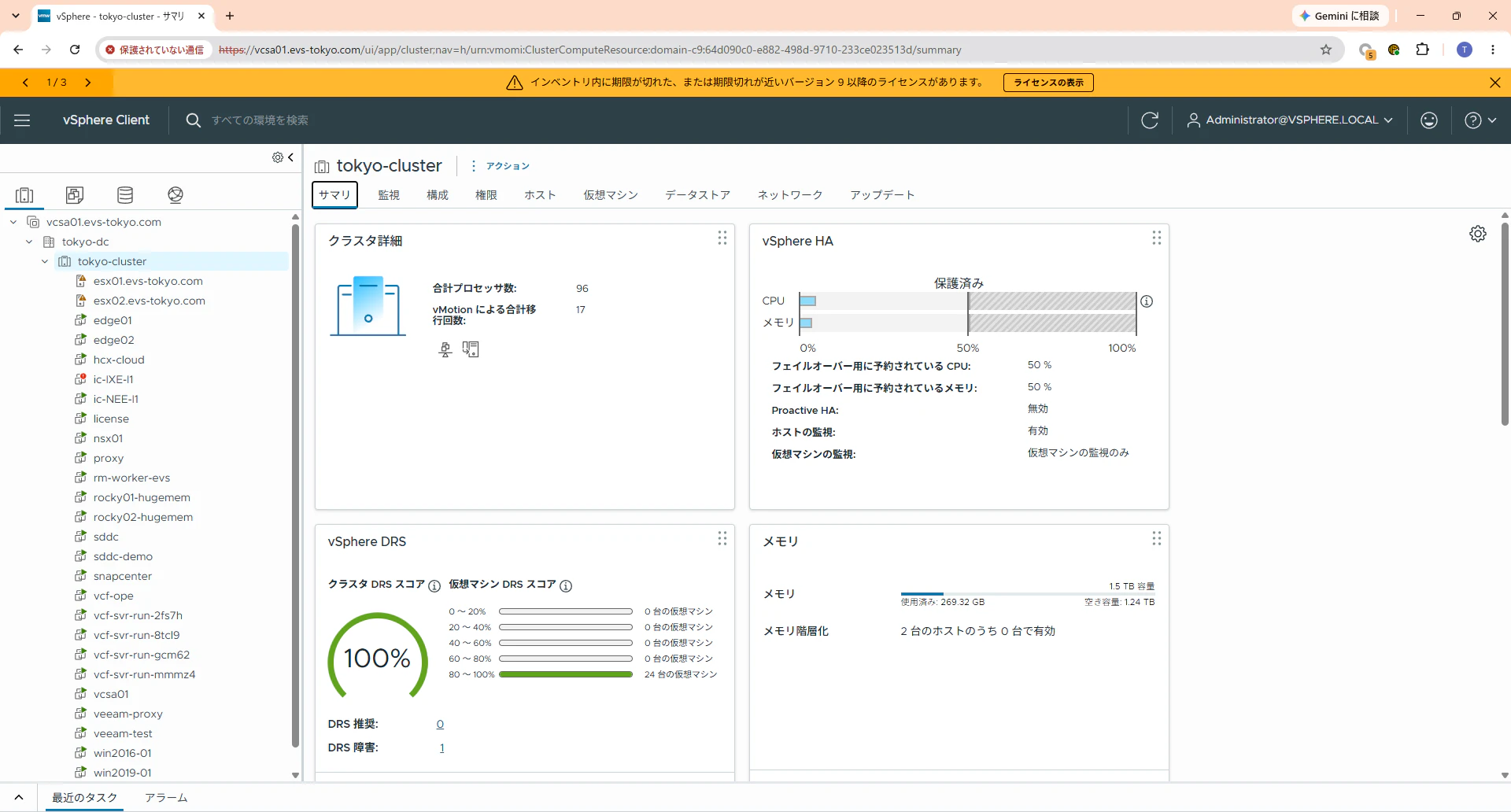This screenshot has height=812, width=1511.
Task: Switch to the サマリ tab
Action: (334, 195)
